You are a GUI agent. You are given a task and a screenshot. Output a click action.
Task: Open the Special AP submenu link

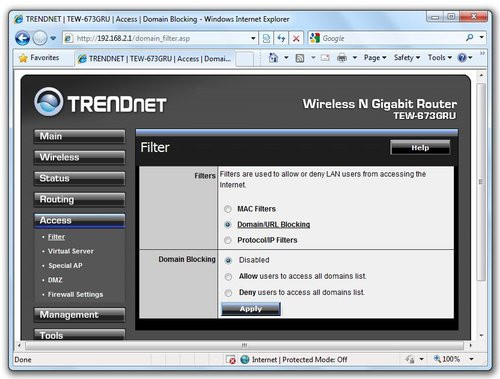(65, 266)
